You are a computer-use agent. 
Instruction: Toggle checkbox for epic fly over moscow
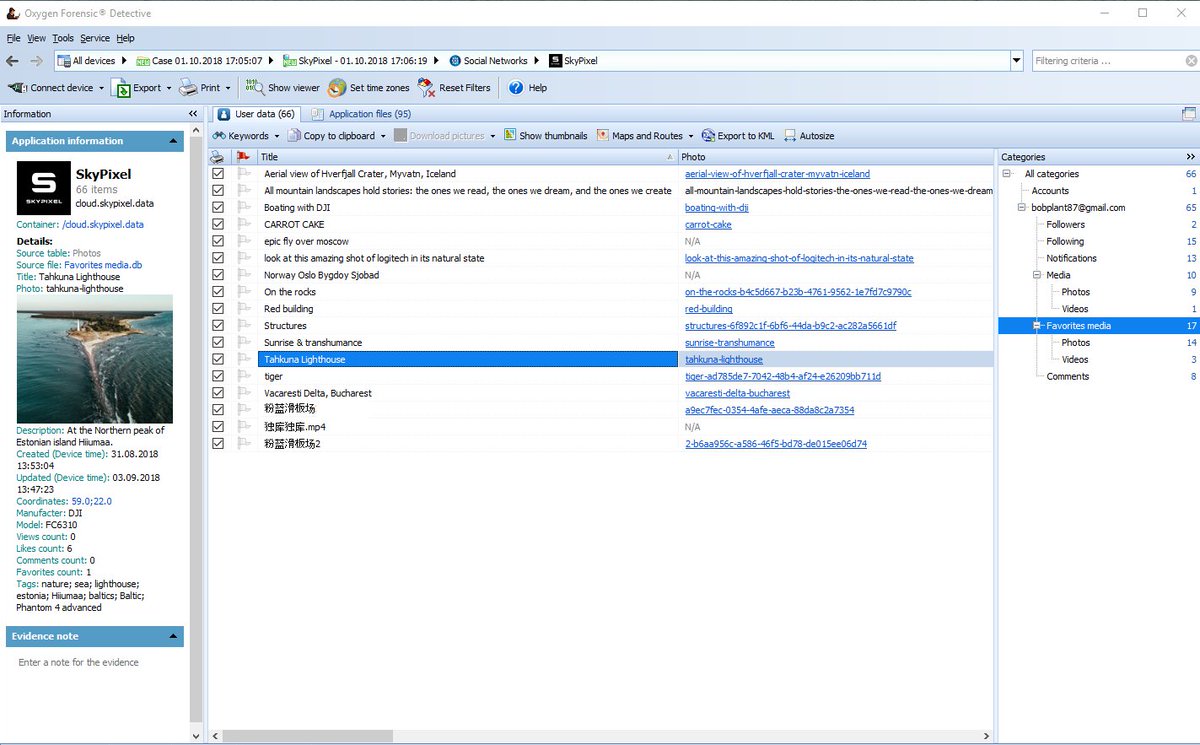click(x=218, y=242)
